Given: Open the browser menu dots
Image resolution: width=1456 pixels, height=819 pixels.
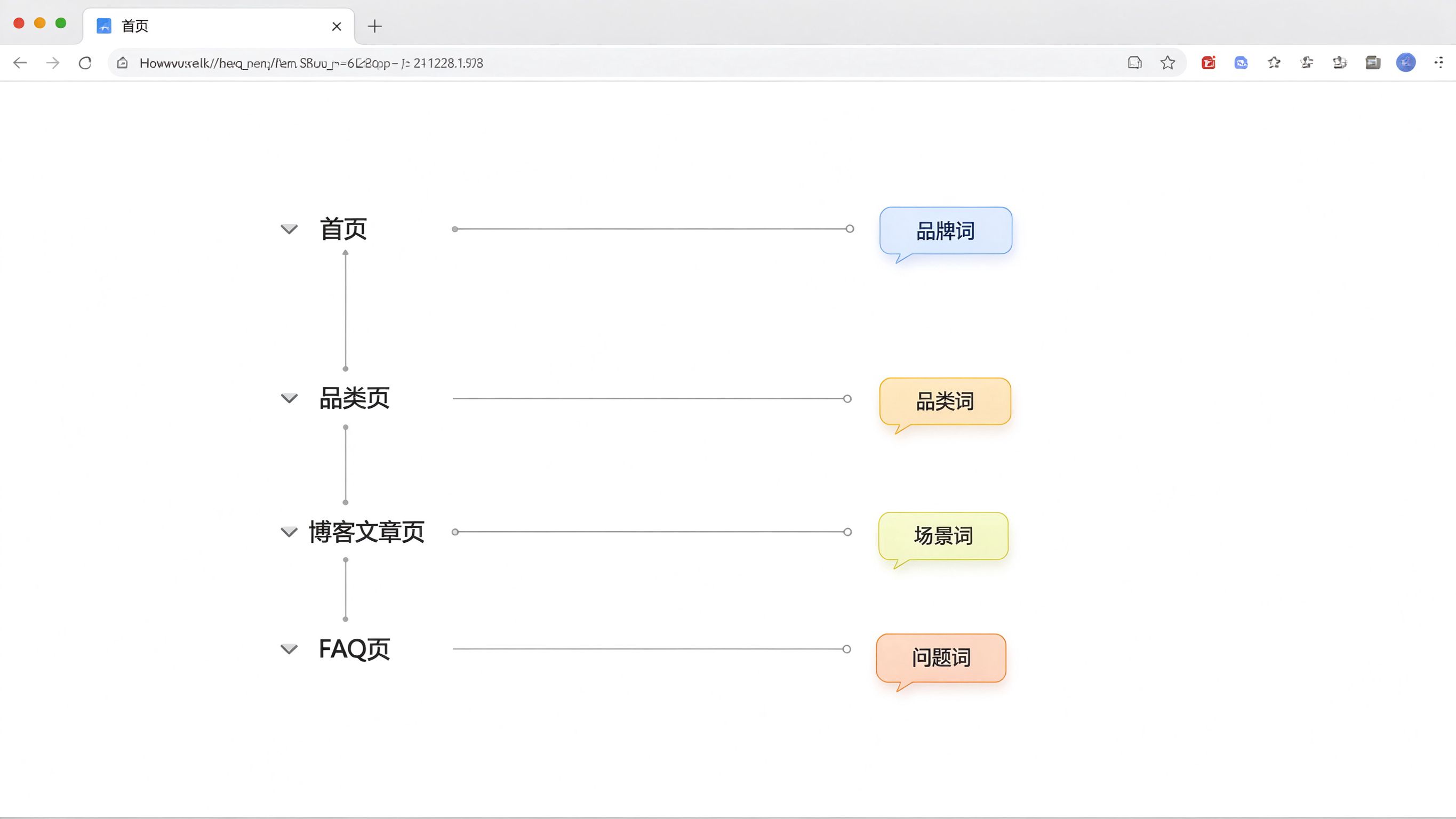Looking at the screenshot, I should click(x=1438, y=63).
